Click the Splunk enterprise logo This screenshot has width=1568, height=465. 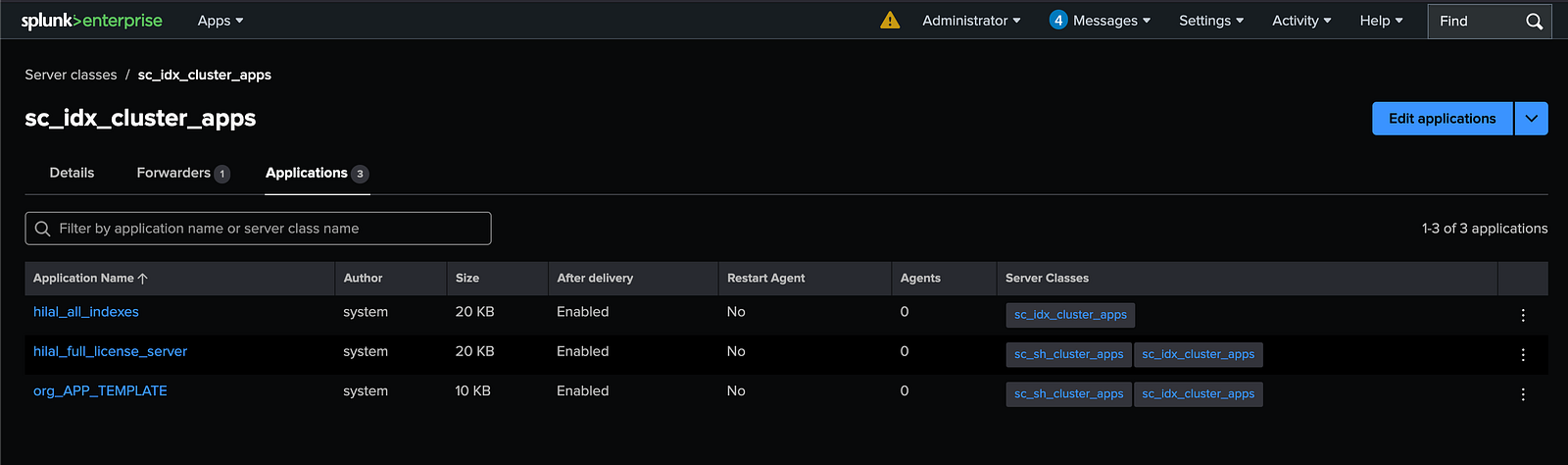(92, 21)
